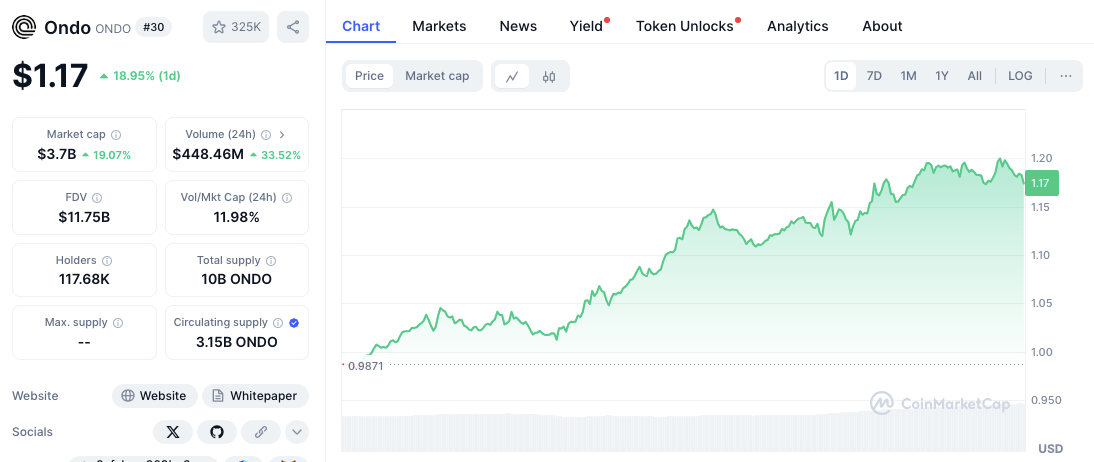Open the chain-link social icon
This screenshot has width=1094, height=462.
click(x=261, y=432)
